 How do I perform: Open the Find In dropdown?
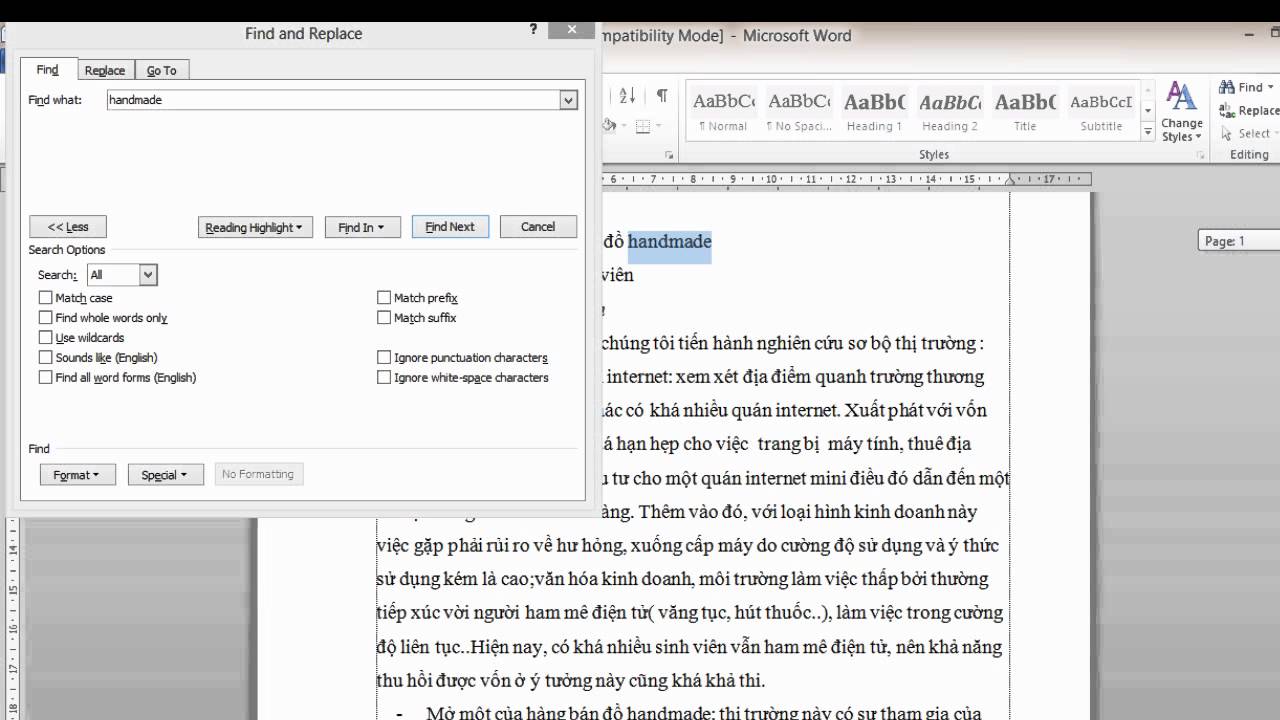(x=362, y=227)
